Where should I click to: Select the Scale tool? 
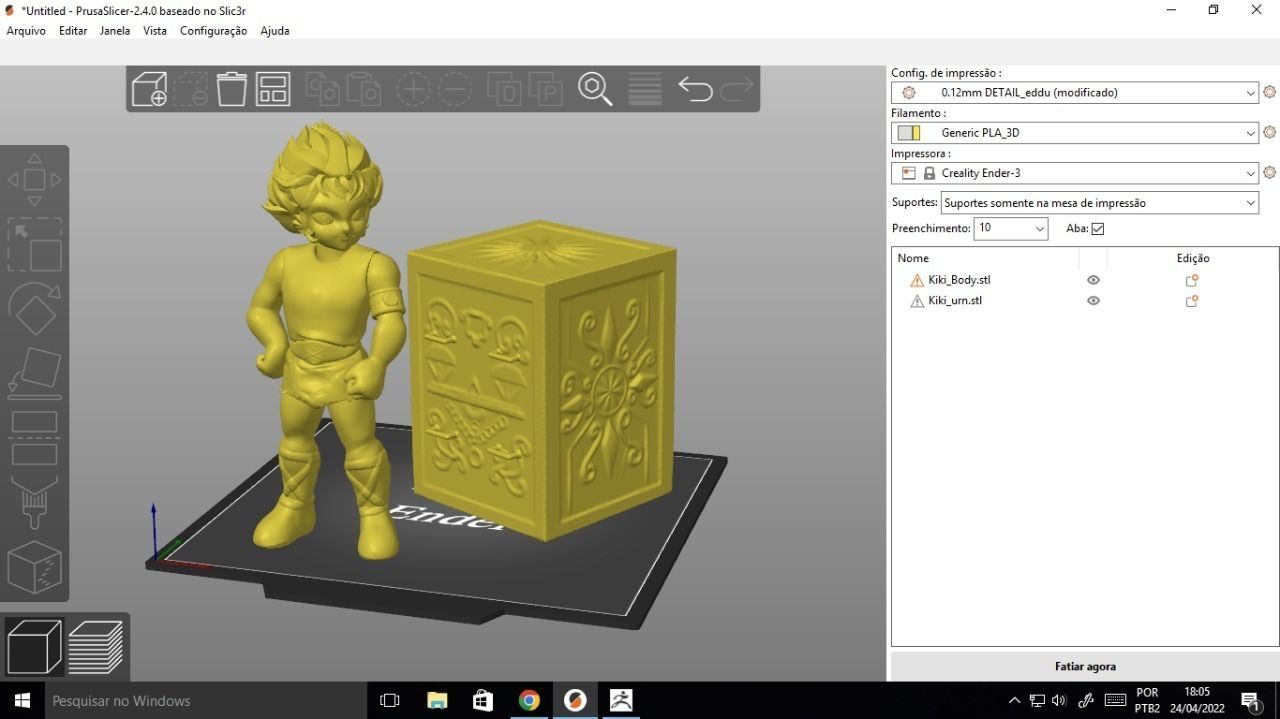coord(34,245)
